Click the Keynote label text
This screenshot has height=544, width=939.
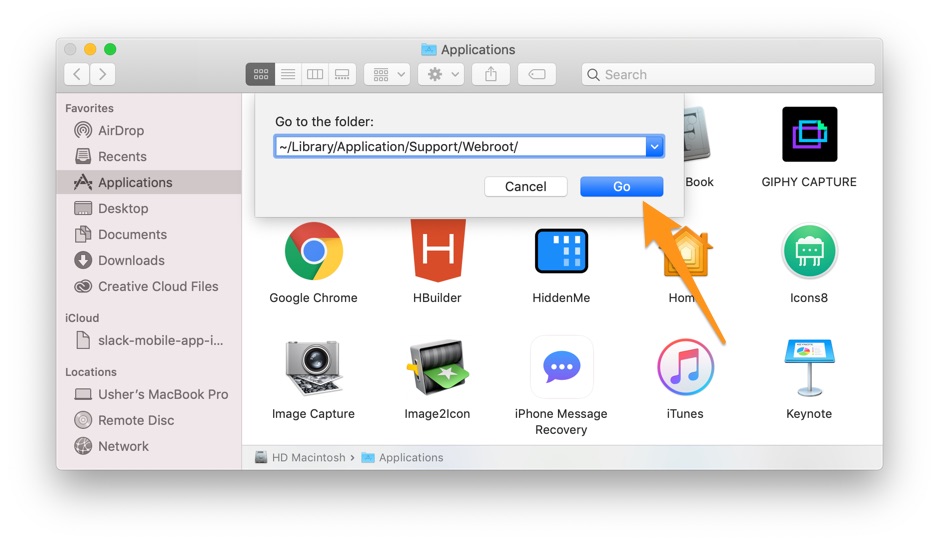(x=809, y=413)
